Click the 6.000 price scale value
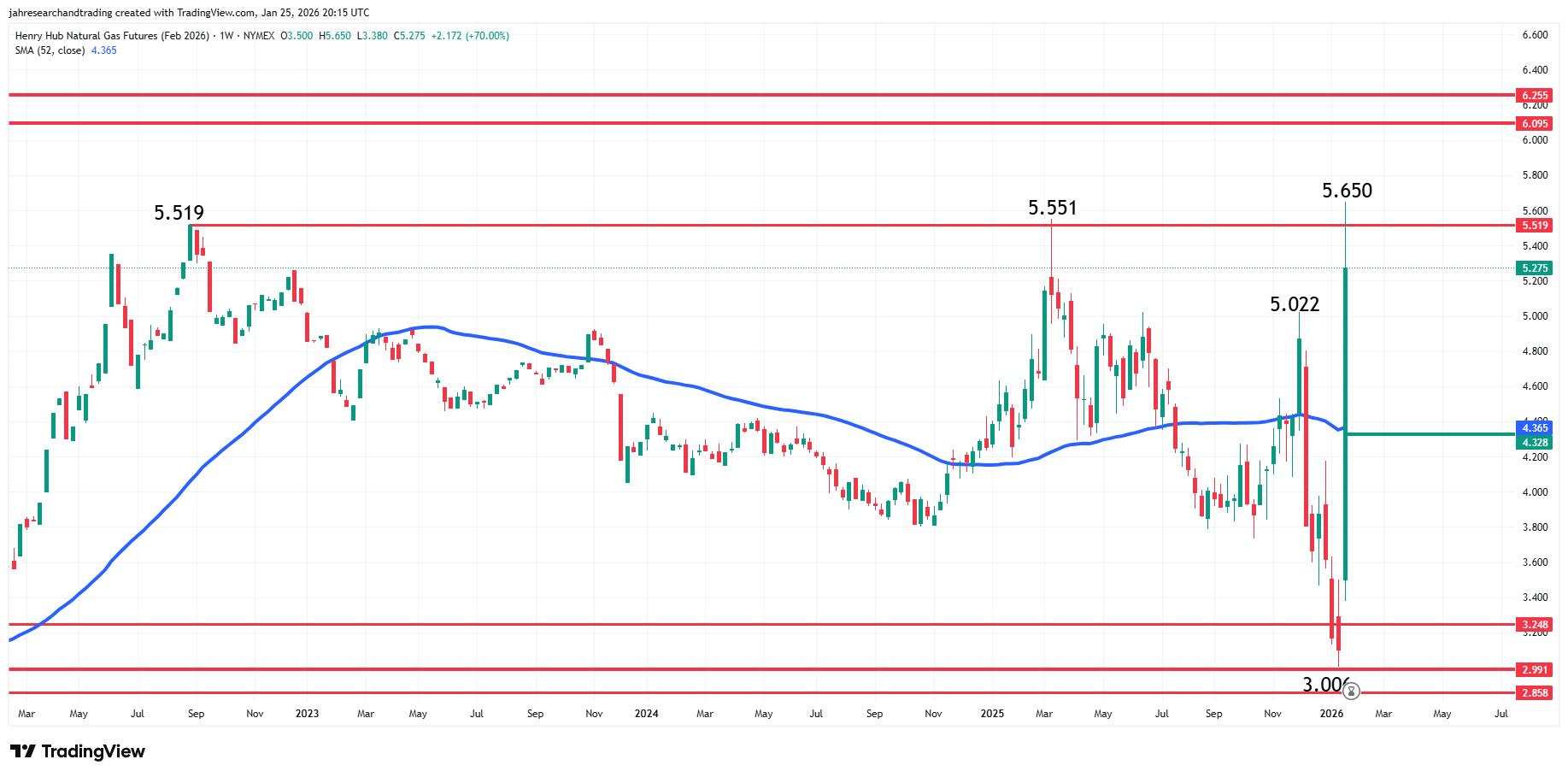Screen dimensions: 1568x777 [1535, 140]
